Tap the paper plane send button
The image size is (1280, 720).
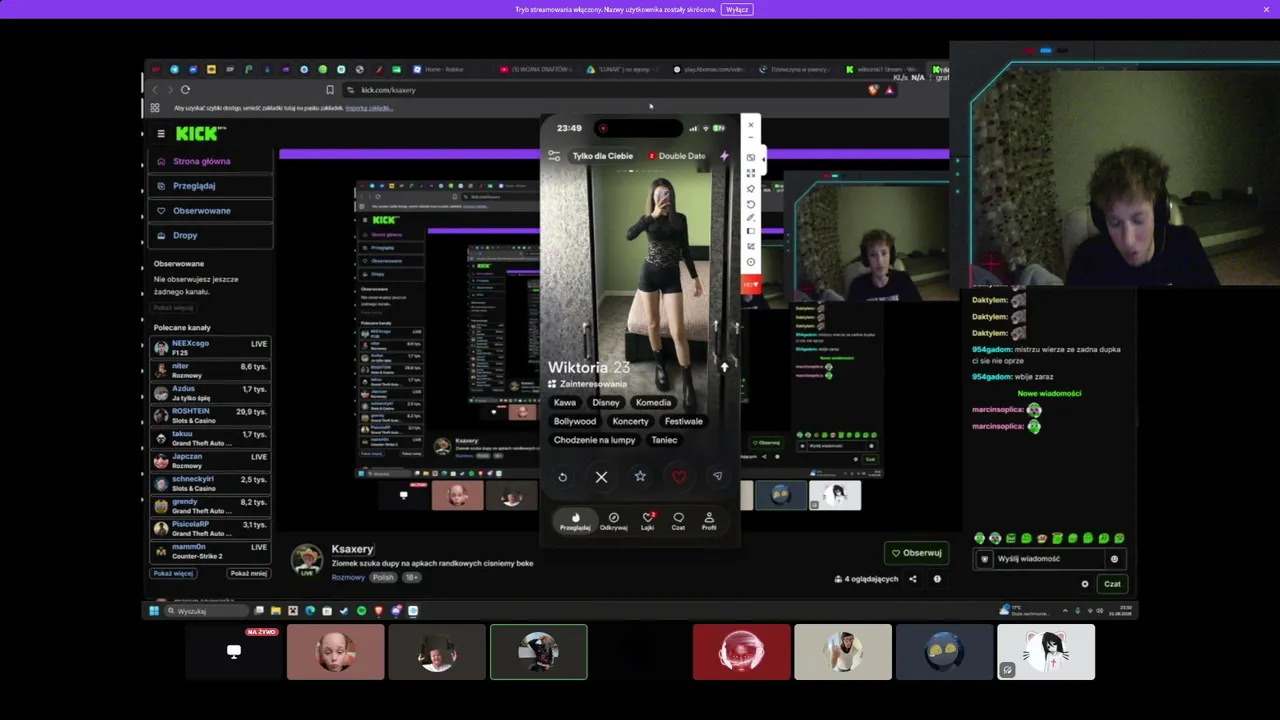(x=717, y=477)
